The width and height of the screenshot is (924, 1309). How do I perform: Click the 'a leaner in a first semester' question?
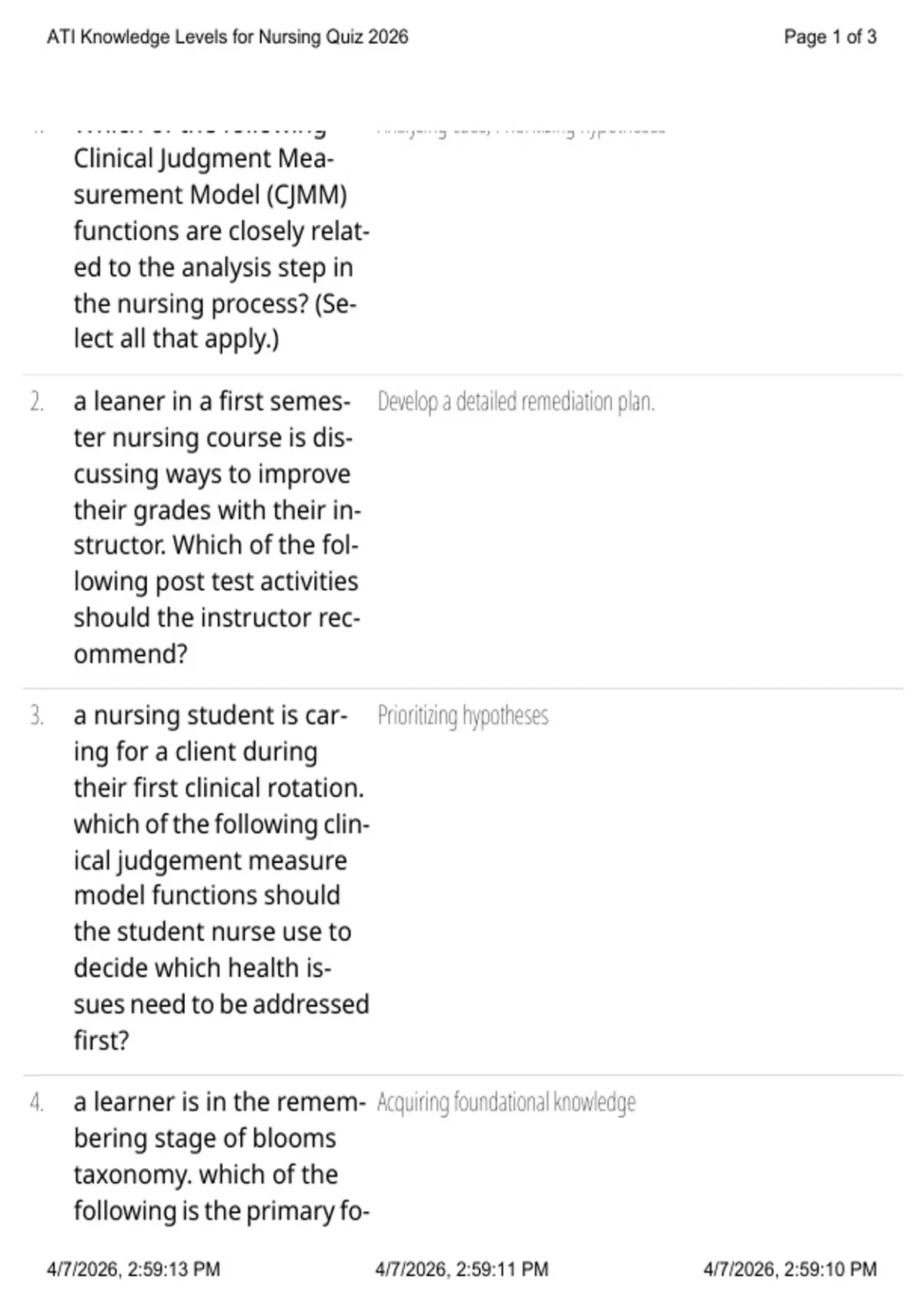(217, 527)
